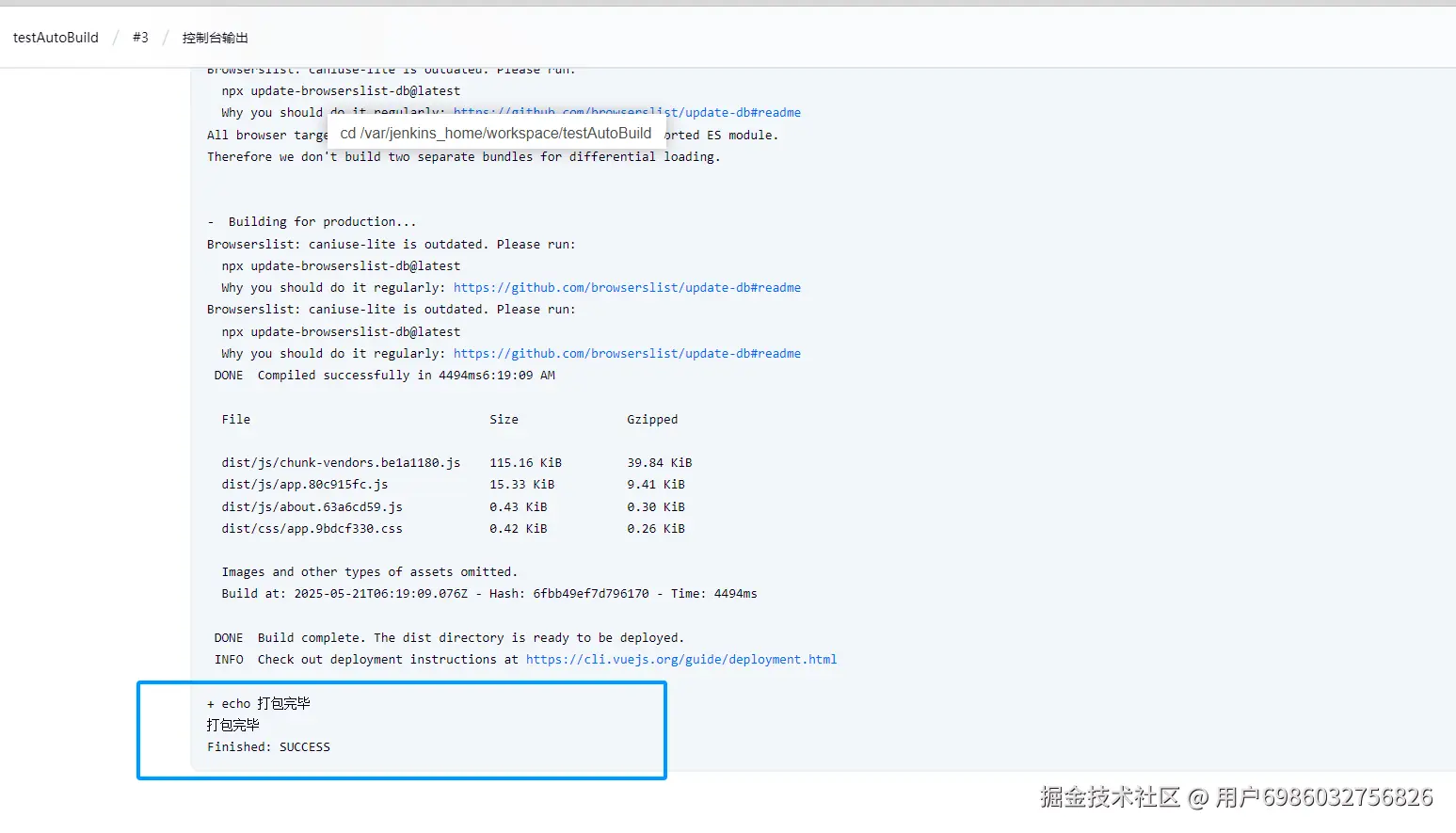The height and width of the screenshot is (833, 1456).
Task: Click the Size column header
Action: 504,420
